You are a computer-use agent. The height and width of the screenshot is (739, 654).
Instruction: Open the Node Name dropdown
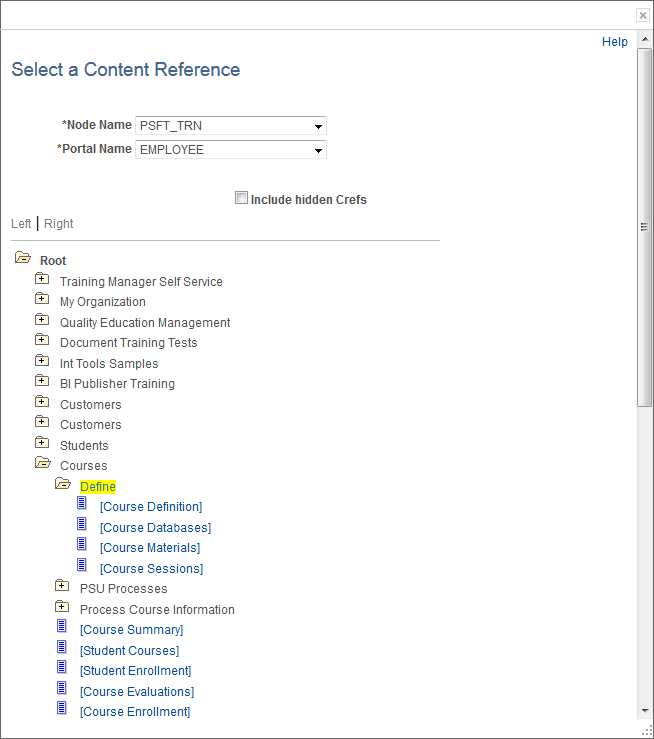[x=231, y=126]
